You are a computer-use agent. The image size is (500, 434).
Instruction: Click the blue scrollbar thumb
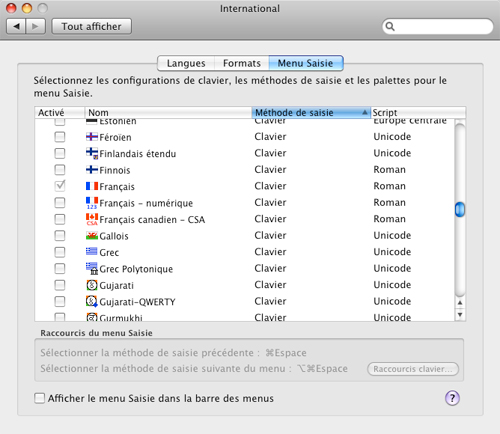coord(460,209)
